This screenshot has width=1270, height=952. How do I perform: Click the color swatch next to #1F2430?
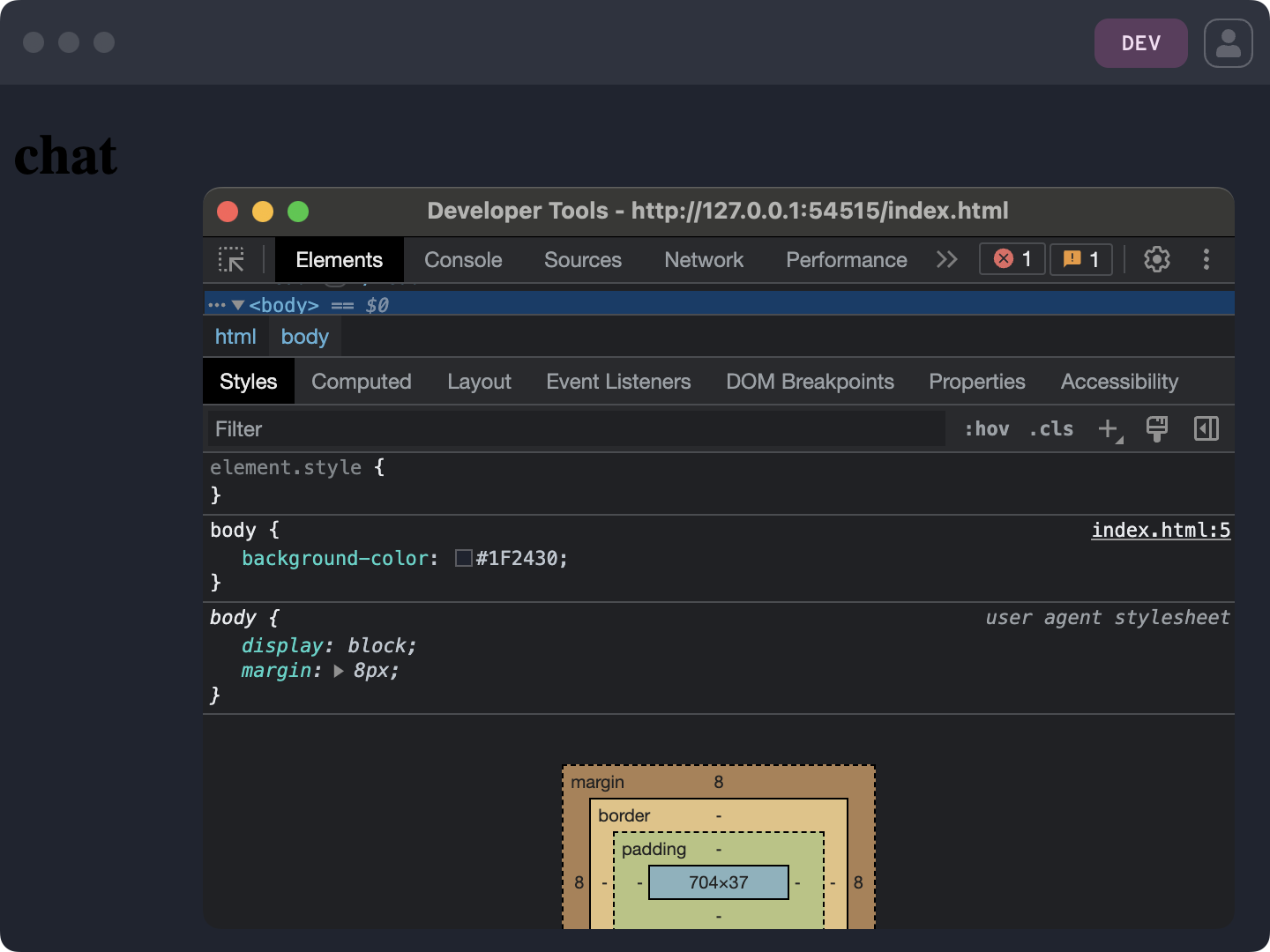pyautogui.click(x=463, y=558)
